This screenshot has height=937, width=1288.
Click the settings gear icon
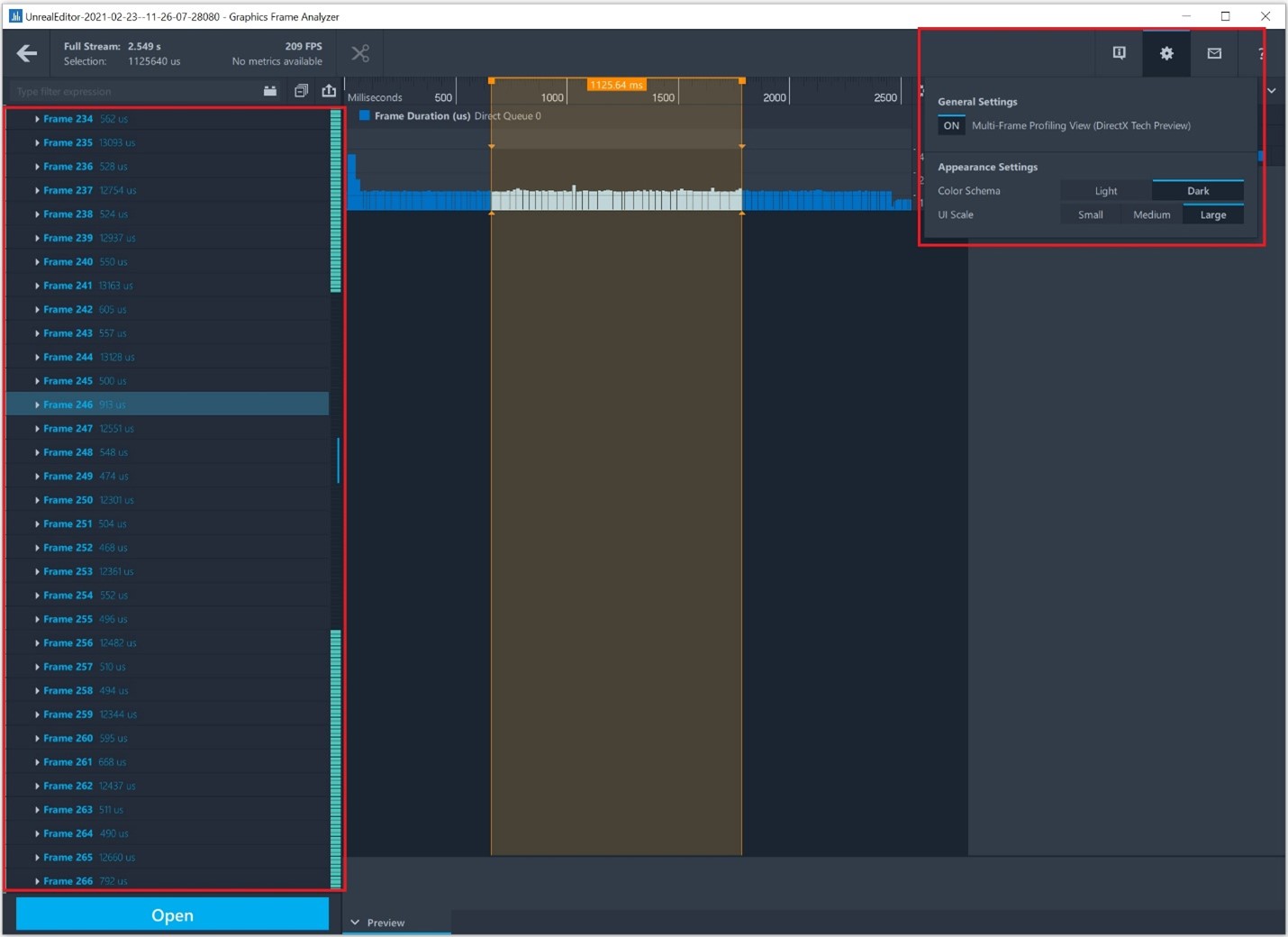pos(1166,53)
